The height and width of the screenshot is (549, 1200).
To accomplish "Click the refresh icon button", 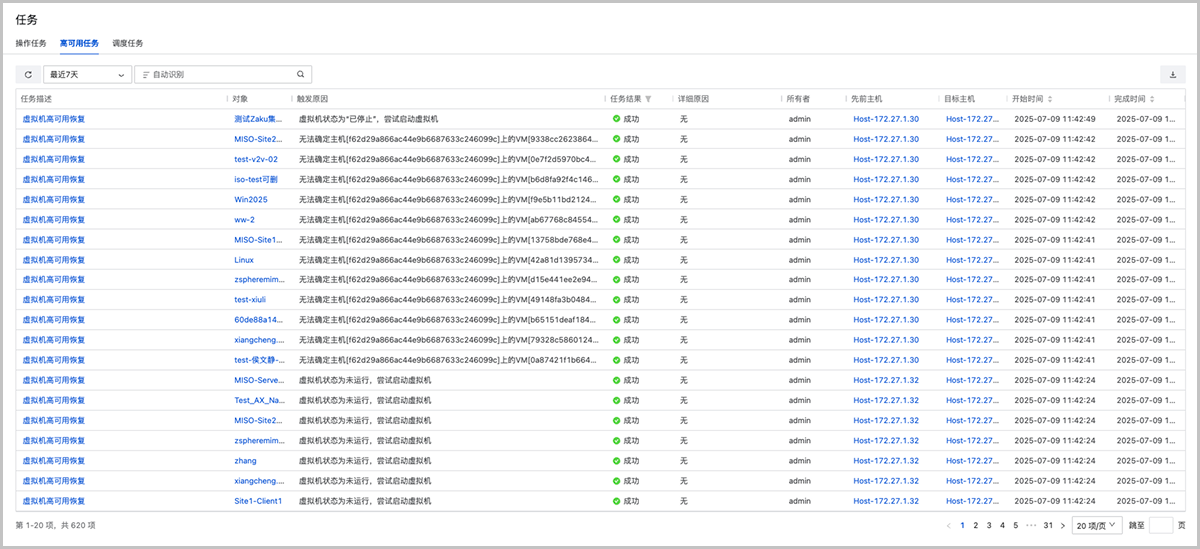I will [28, 75].
